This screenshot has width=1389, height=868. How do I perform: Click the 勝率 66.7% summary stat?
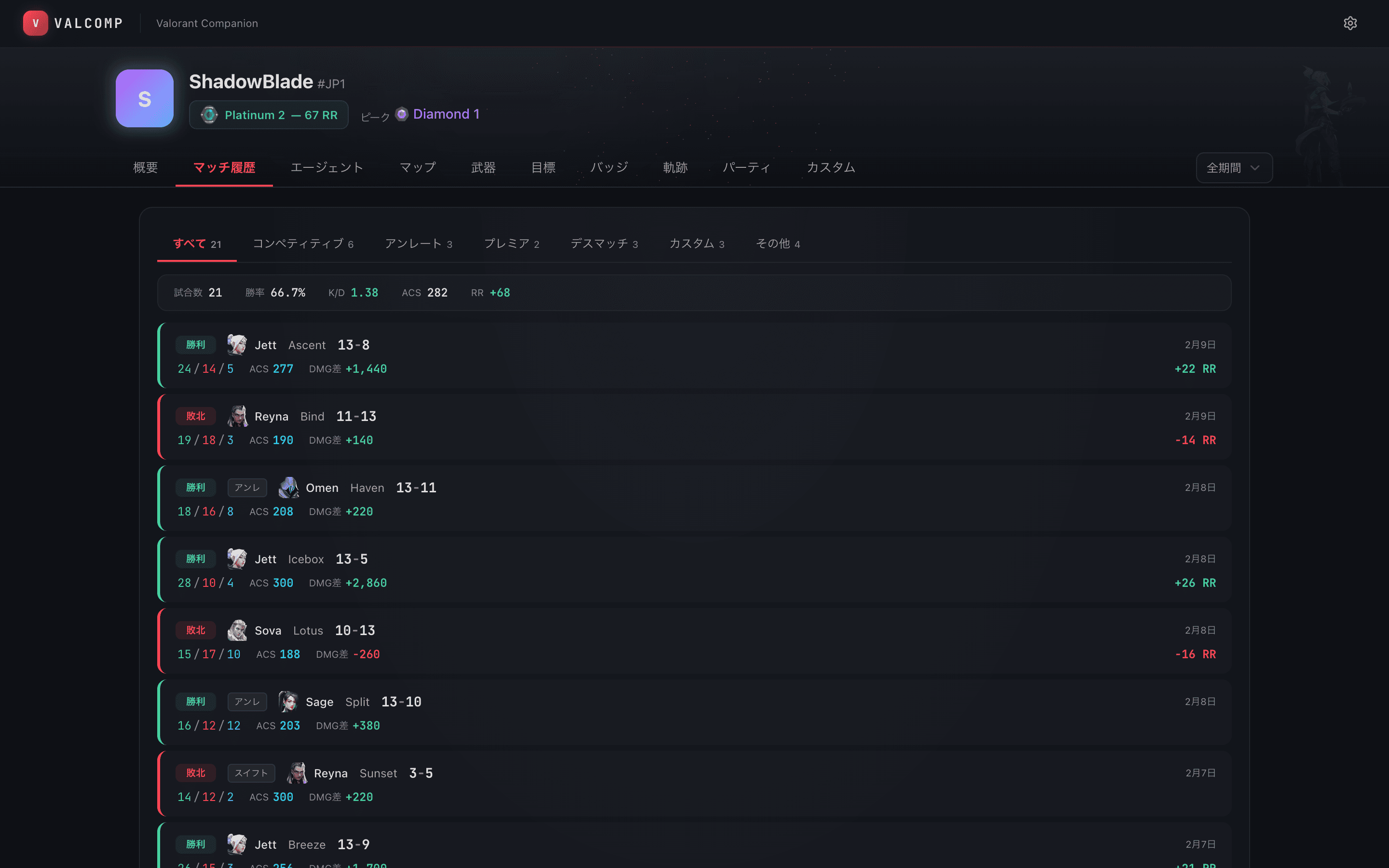[x=275, y=293]
